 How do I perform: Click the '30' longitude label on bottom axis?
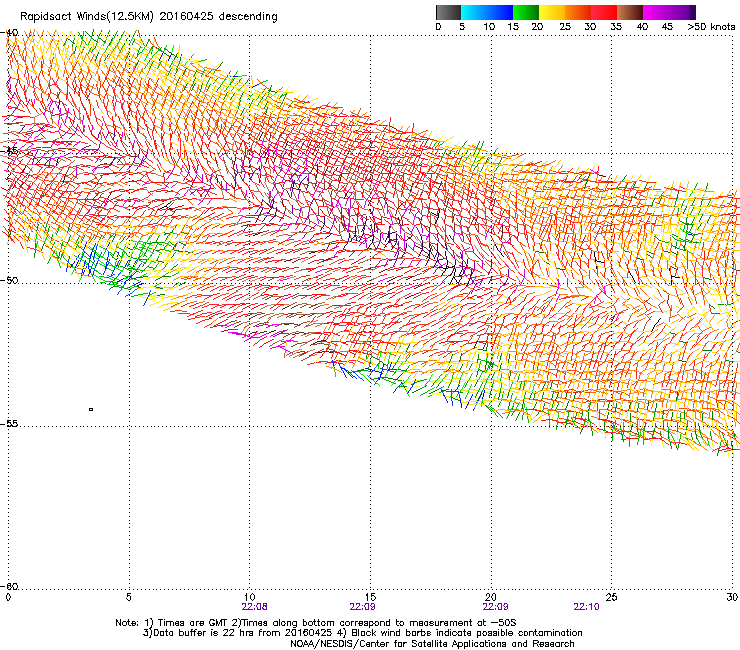click(732, 597)
